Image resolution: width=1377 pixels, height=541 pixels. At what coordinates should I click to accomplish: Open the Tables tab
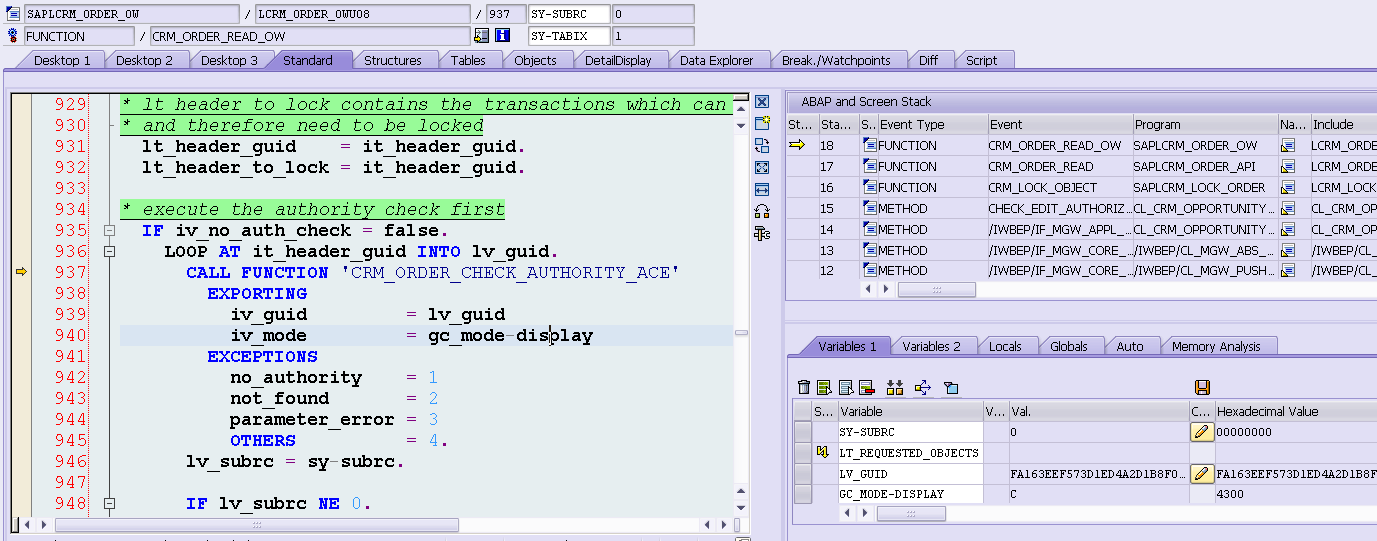[468, 60]
